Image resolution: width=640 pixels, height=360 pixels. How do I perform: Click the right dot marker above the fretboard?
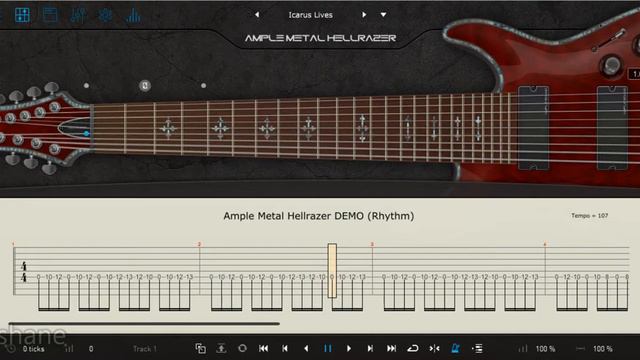click(203, 86)
